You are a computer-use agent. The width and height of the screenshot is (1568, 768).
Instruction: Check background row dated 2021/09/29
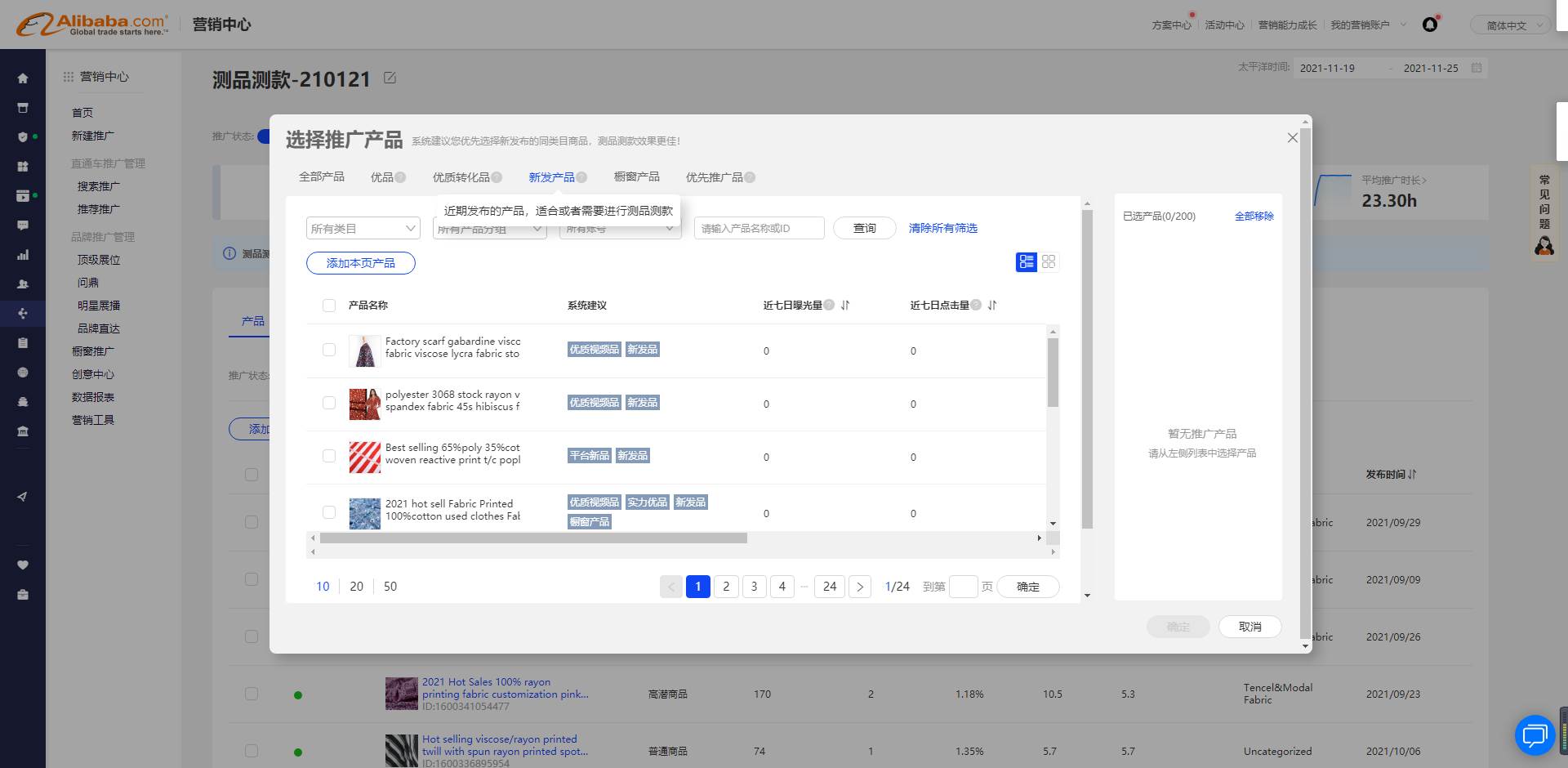[x=252, y=522]
